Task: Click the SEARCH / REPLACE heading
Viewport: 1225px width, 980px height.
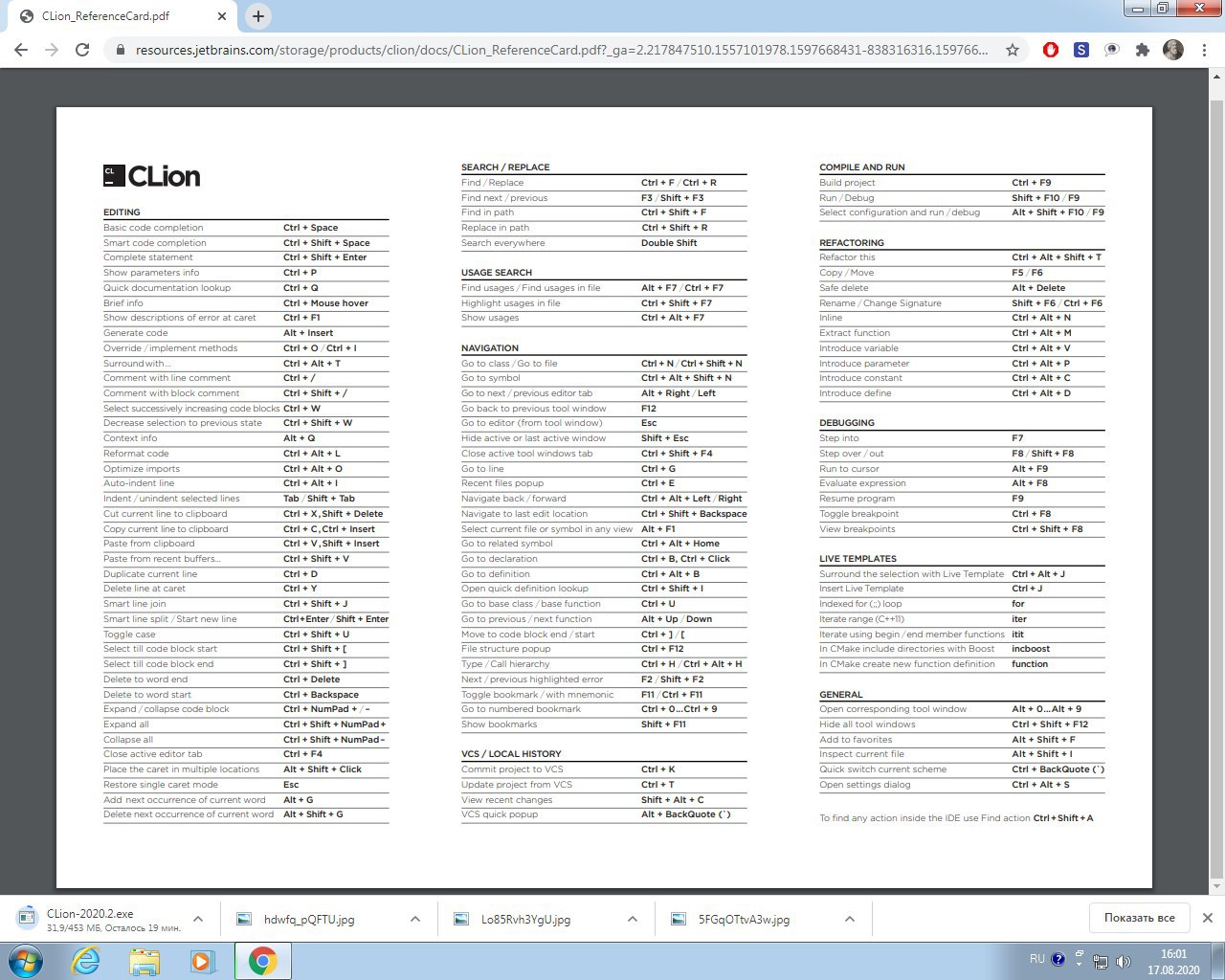Action: click(x=505, y=167)
